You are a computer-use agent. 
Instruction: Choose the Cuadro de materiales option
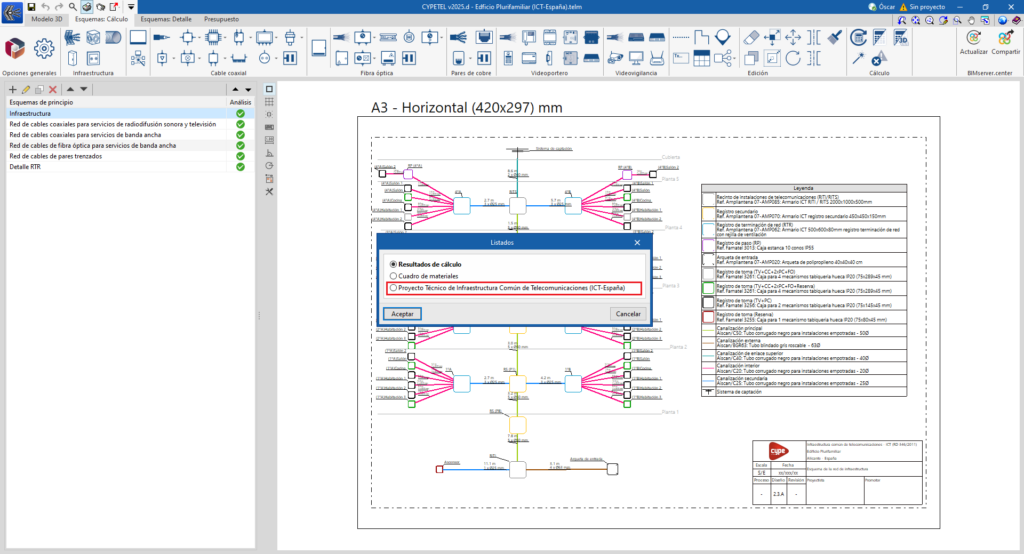(x=393, y=275)
